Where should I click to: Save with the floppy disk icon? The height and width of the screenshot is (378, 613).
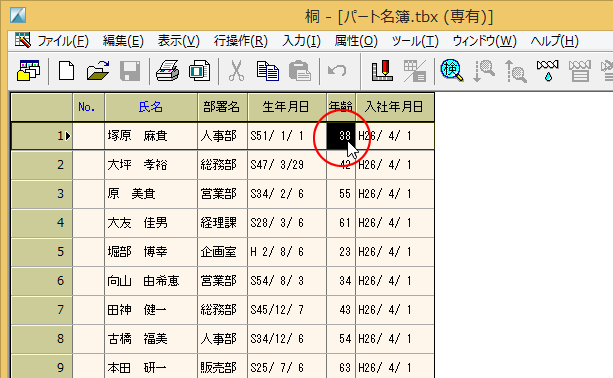tap(130, 71)
